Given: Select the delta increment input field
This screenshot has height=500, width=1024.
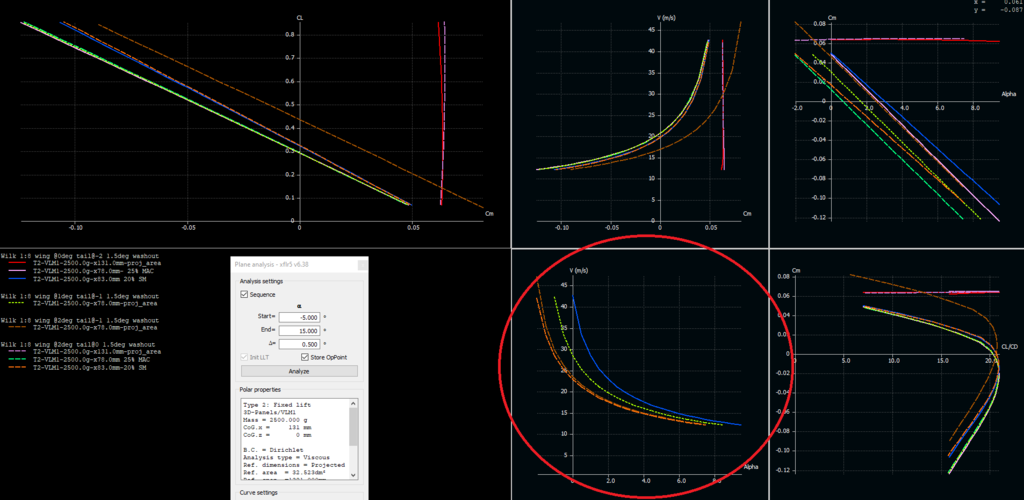Looking at the screenshot, I should coord(305,343).
